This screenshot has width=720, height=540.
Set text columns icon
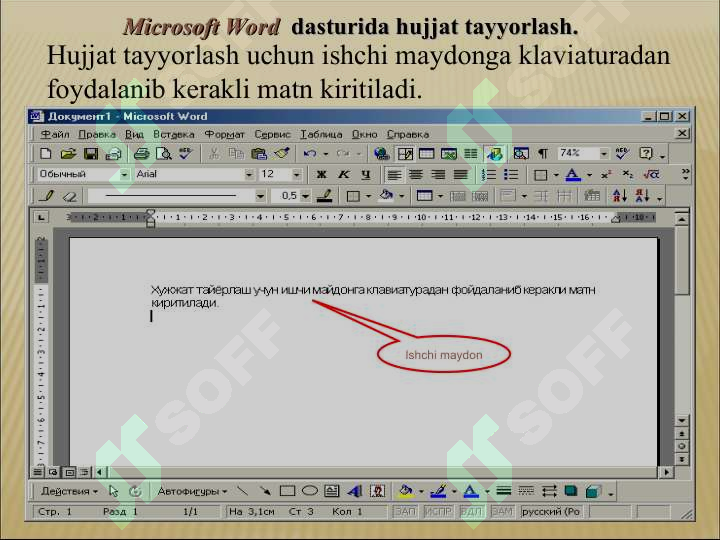(x=471, y=154)
